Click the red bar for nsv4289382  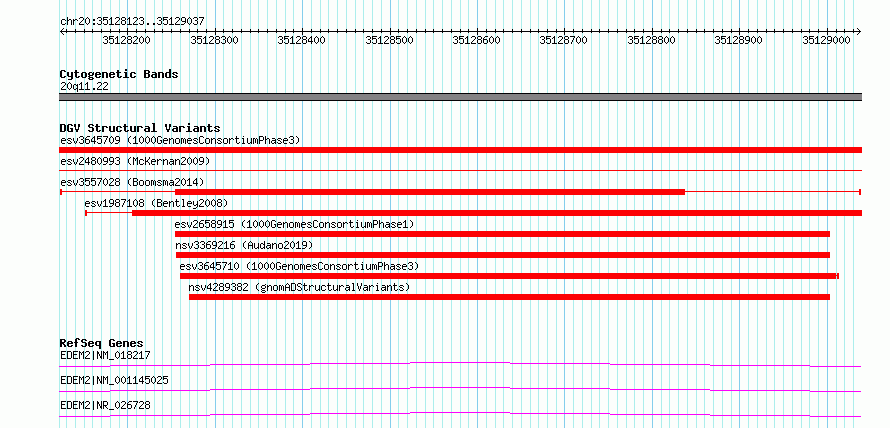510,297
